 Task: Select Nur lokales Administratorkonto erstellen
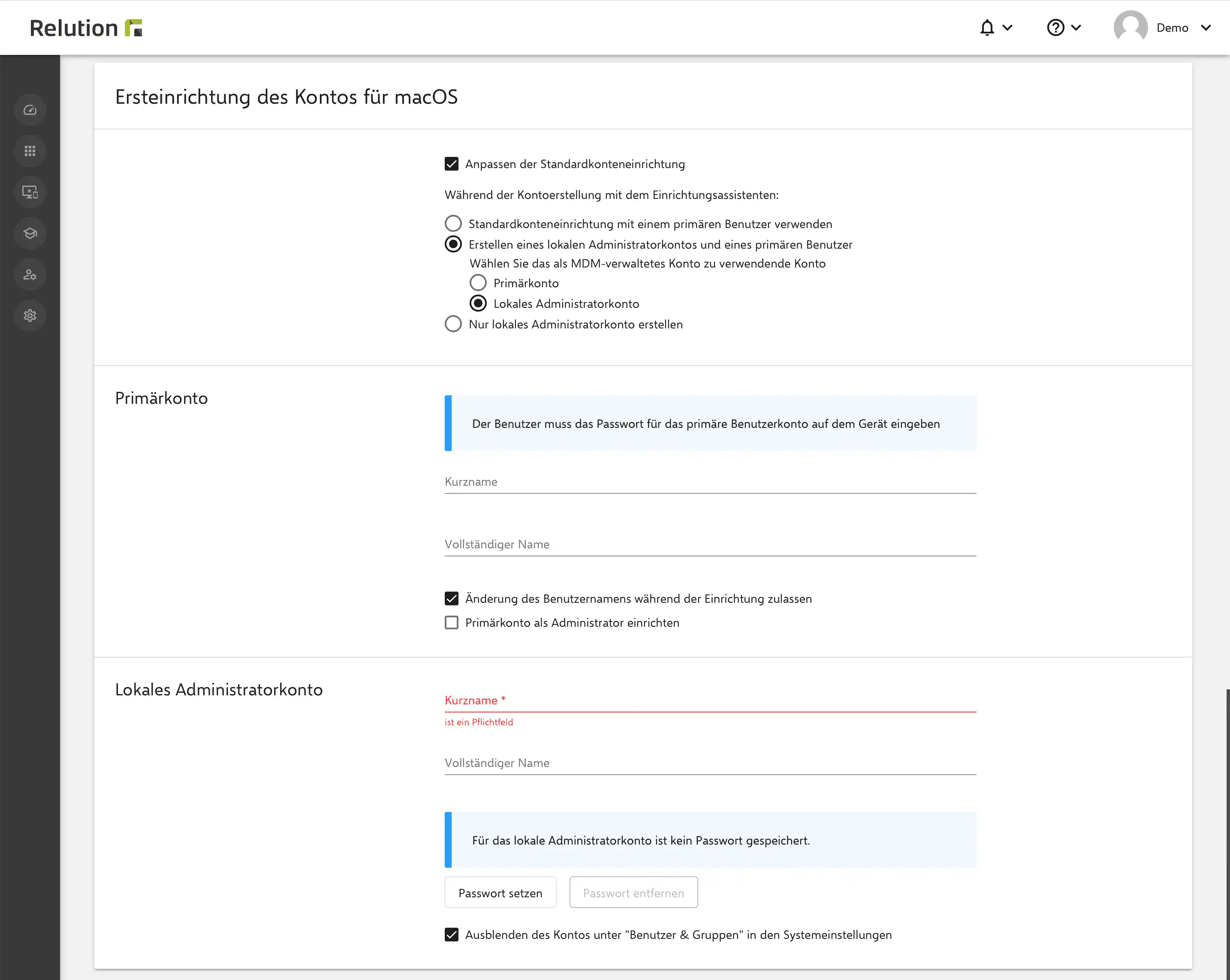453,324
